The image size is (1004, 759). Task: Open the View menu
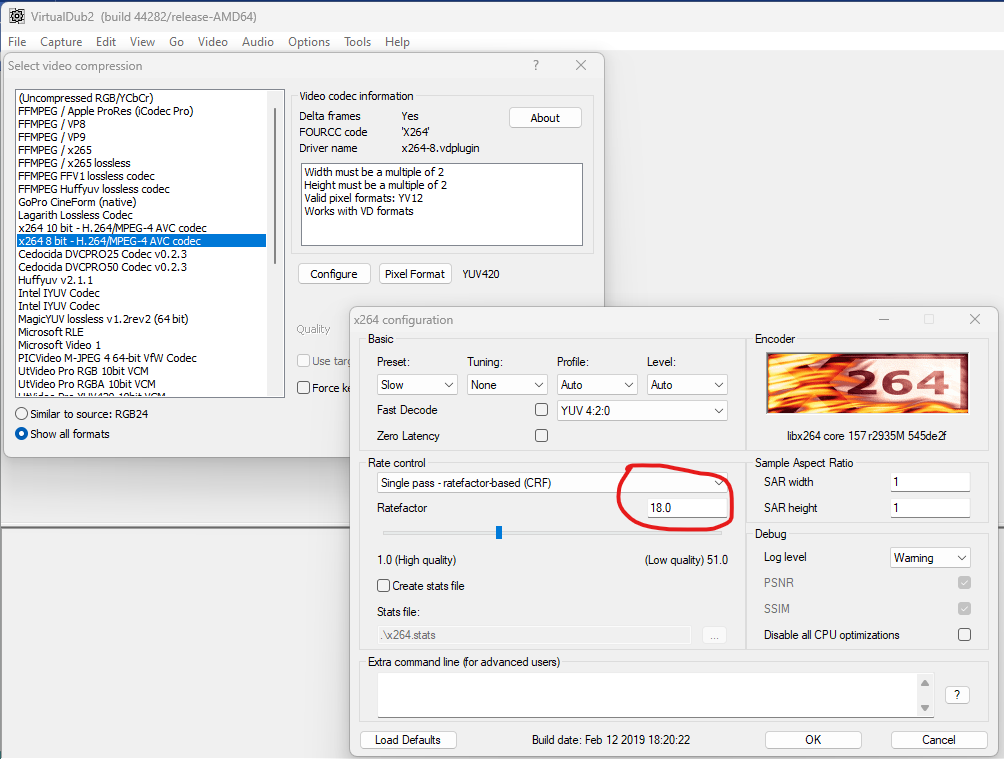pos(142,42)
